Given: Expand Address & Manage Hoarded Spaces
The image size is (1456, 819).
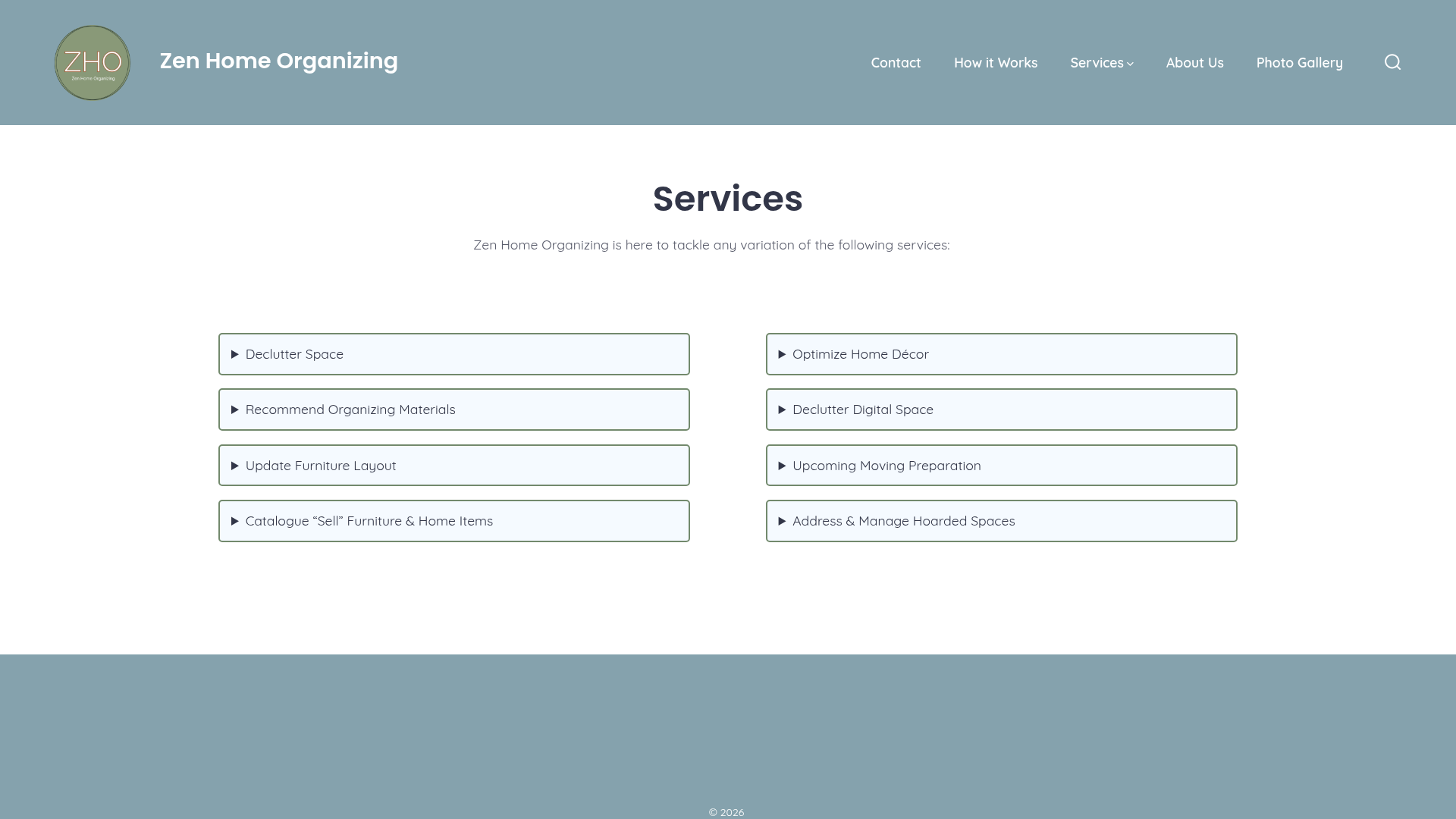Looking at the screenshot, I should click(x=1001, y=521).
